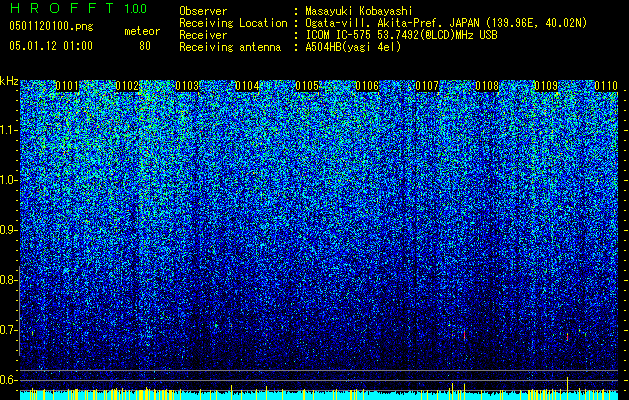This screenshot has height=400, width=629.
Task: Select the meteor count value 80
Action: (145, 46)
